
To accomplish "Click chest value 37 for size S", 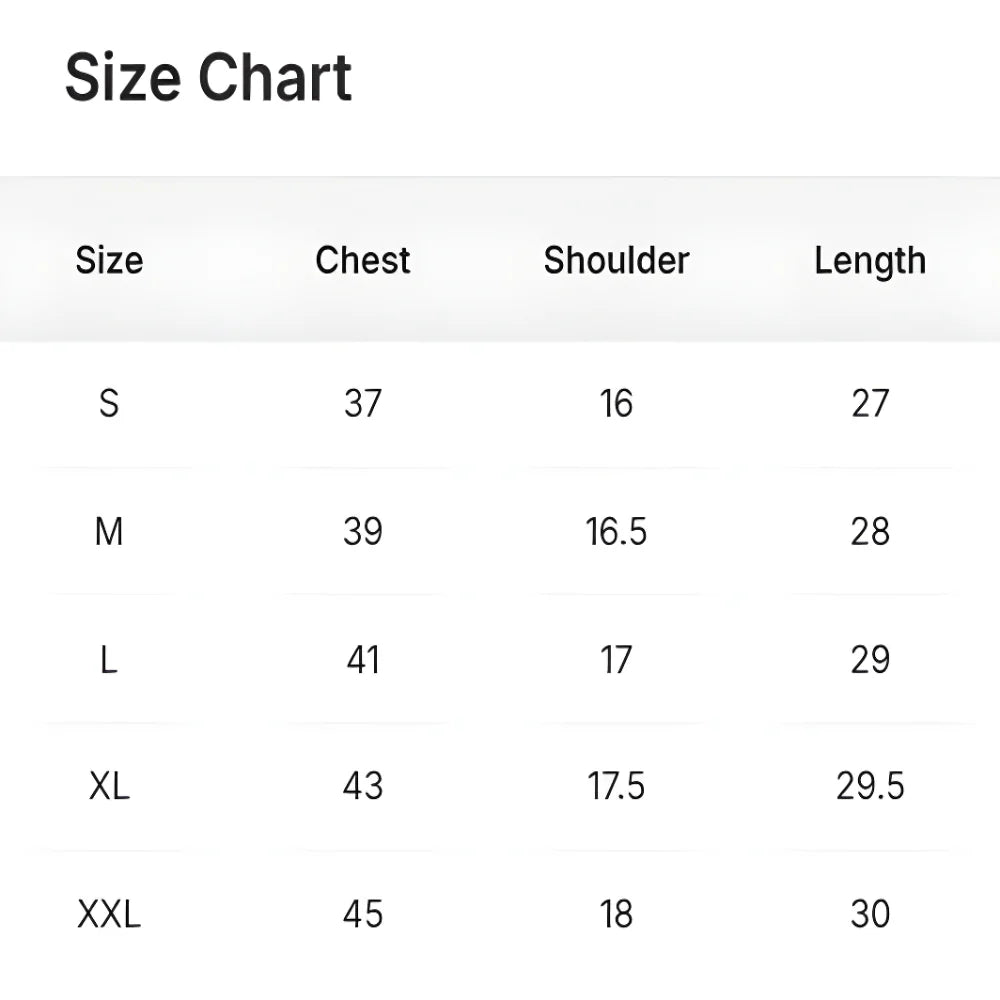I will coord(363,404).
